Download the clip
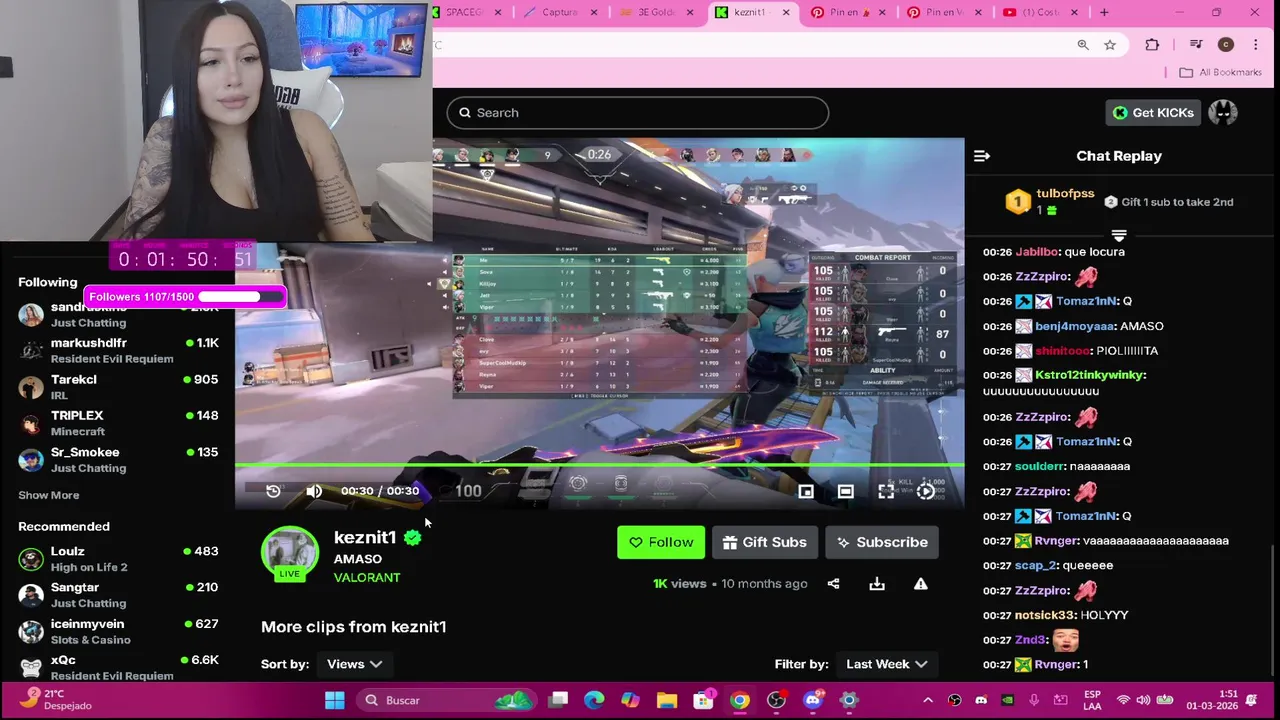The height and width of the screenshot is (720, 1280). [877, 584]
